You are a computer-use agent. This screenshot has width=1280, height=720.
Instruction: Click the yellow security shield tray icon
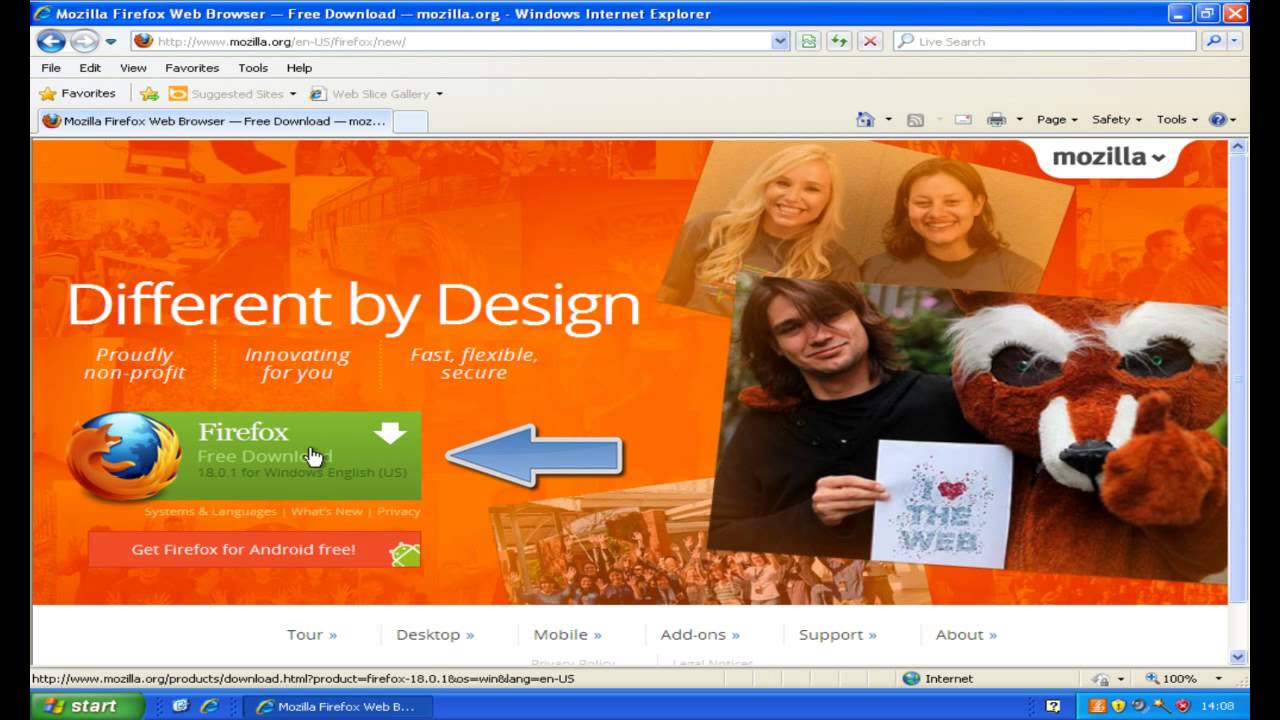[1119, 706]
